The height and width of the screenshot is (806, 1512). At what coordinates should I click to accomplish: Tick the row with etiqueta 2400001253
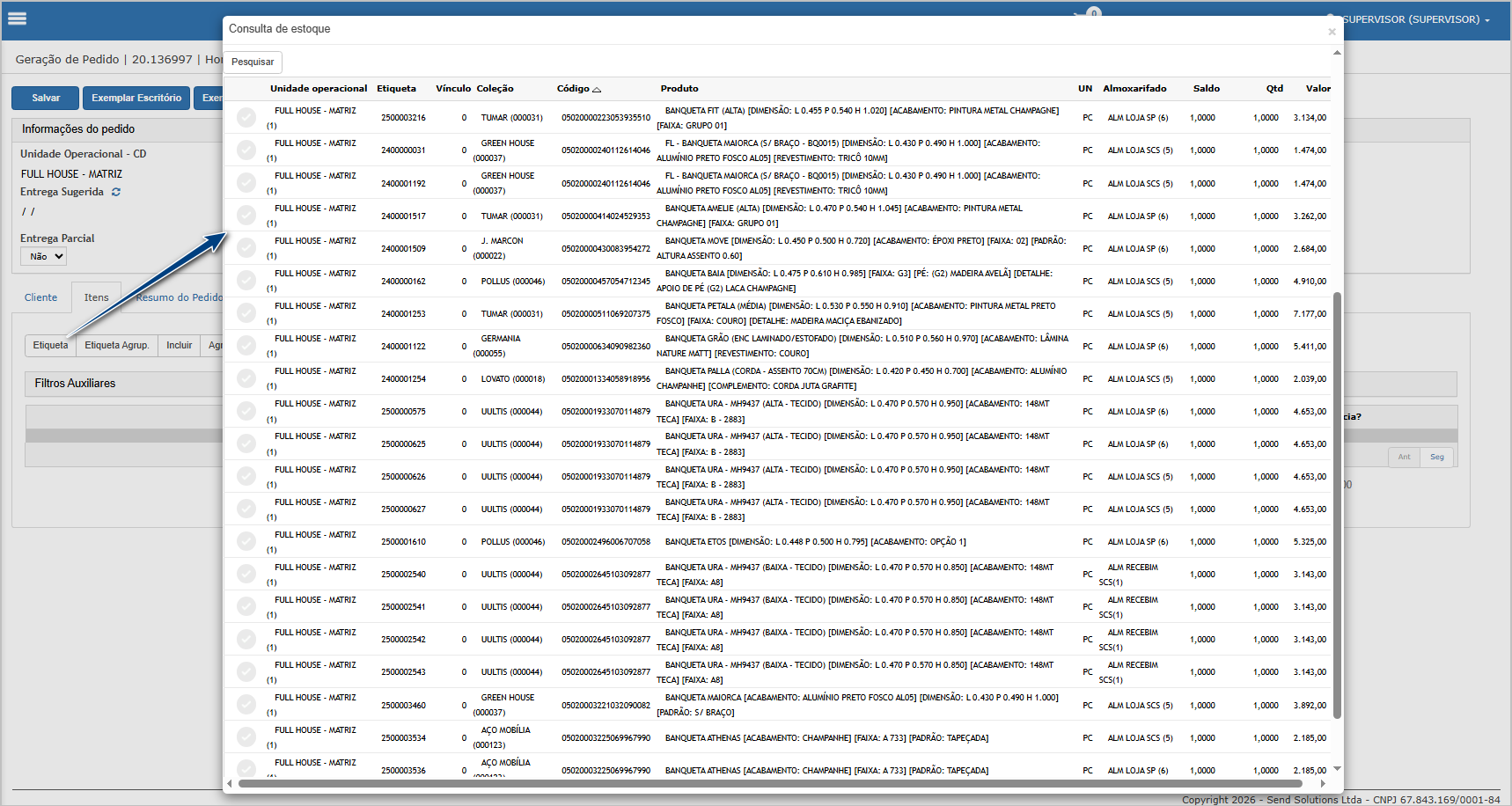coord(246,312)
